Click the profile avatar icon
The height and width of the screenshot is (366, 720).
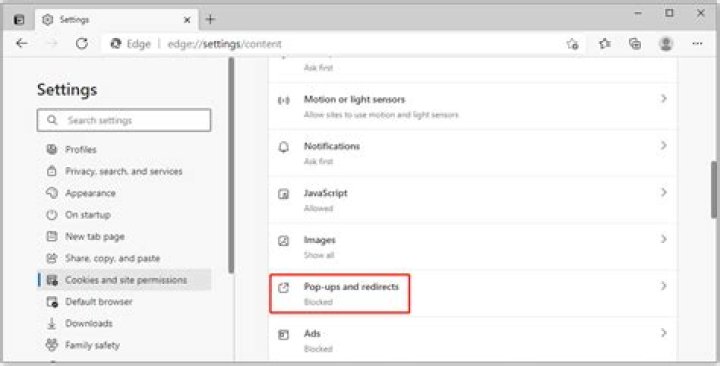pyautogui.click(x=665, y=44)
